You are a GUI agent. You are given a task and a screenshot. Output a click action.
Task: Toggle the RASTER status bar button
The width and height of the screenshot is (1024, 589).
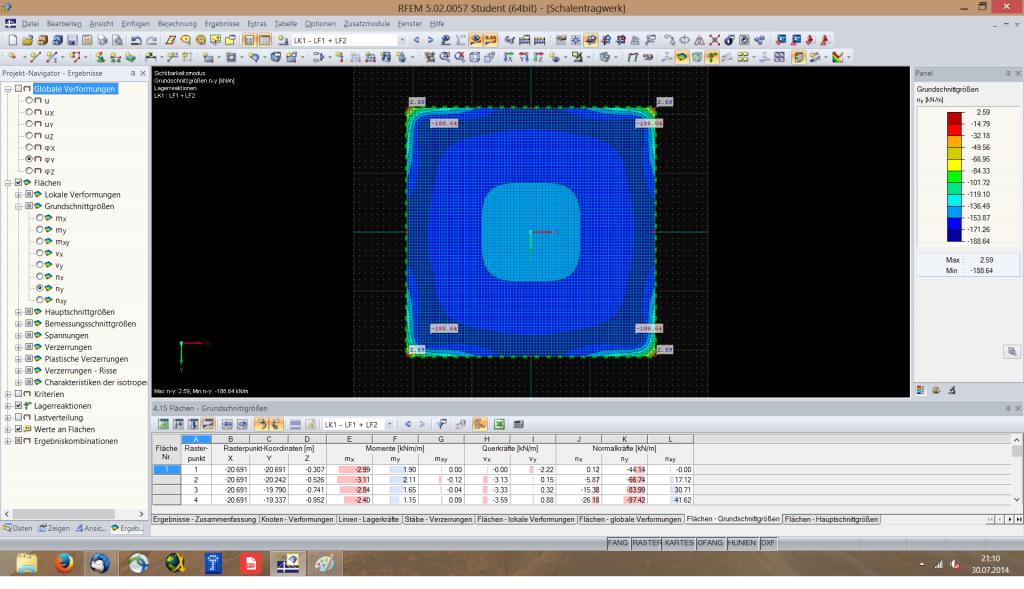[x=647, y=543]
